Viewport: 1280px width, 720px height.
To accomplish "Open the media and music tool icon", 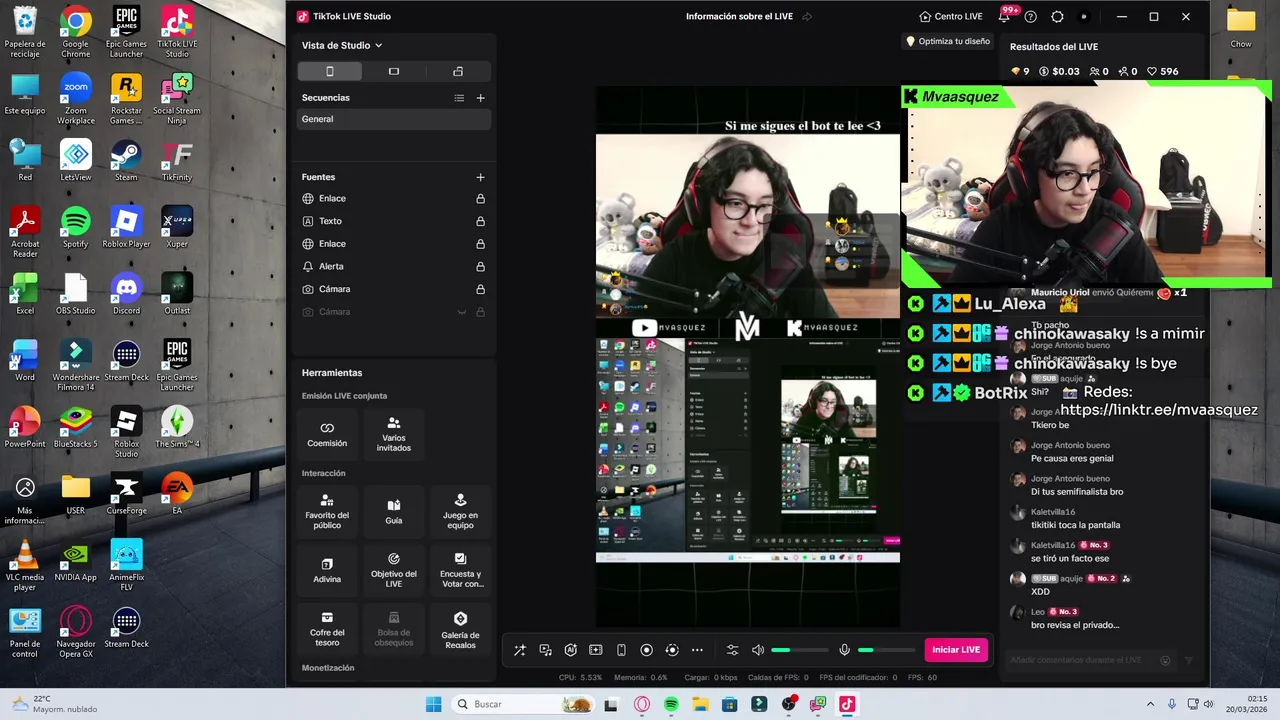I will tap(545, 650).
